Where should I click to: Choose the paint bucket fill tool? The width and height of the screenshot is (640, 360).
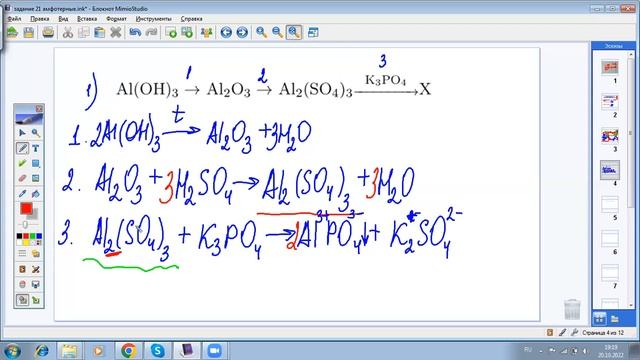pos(36,193)
